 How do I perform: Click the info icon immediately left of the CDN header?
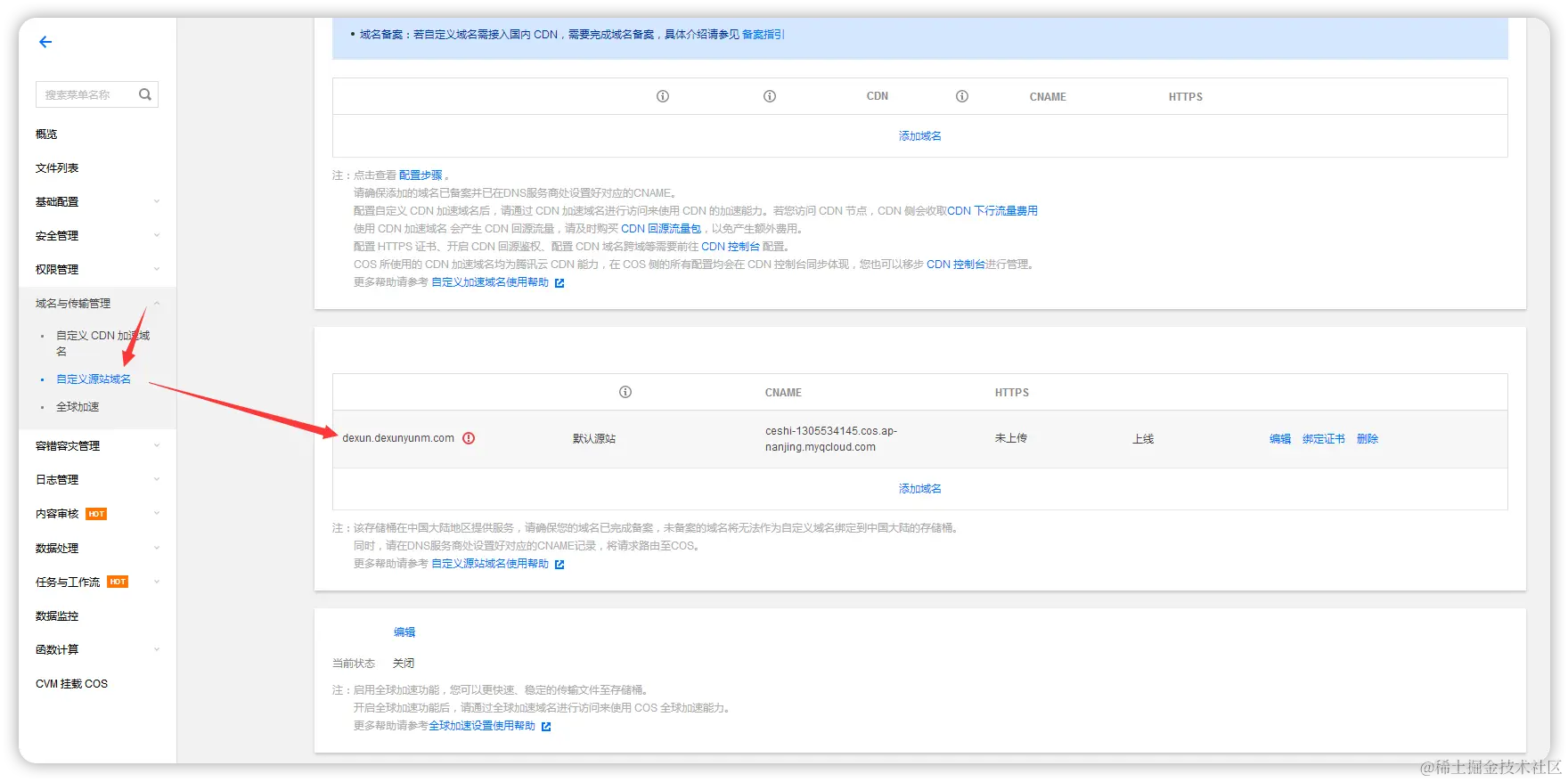pos(770,96)
